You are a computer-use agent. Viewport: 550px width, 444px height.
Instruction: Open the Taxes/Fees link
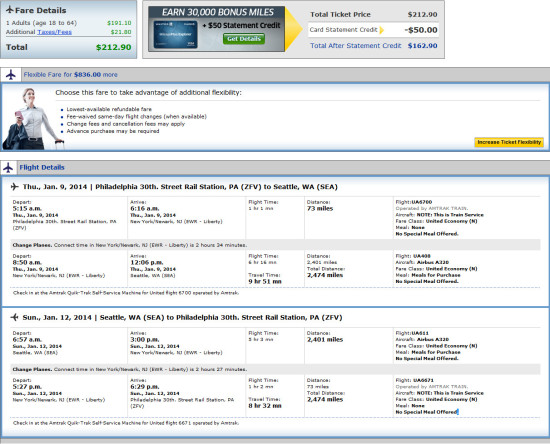point(54,32)
